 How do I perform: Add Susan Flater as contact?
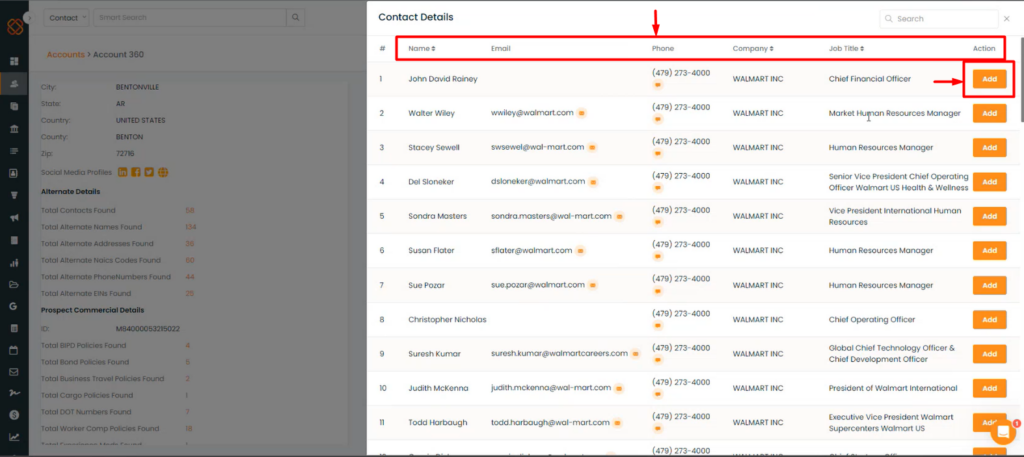point(989,251)
